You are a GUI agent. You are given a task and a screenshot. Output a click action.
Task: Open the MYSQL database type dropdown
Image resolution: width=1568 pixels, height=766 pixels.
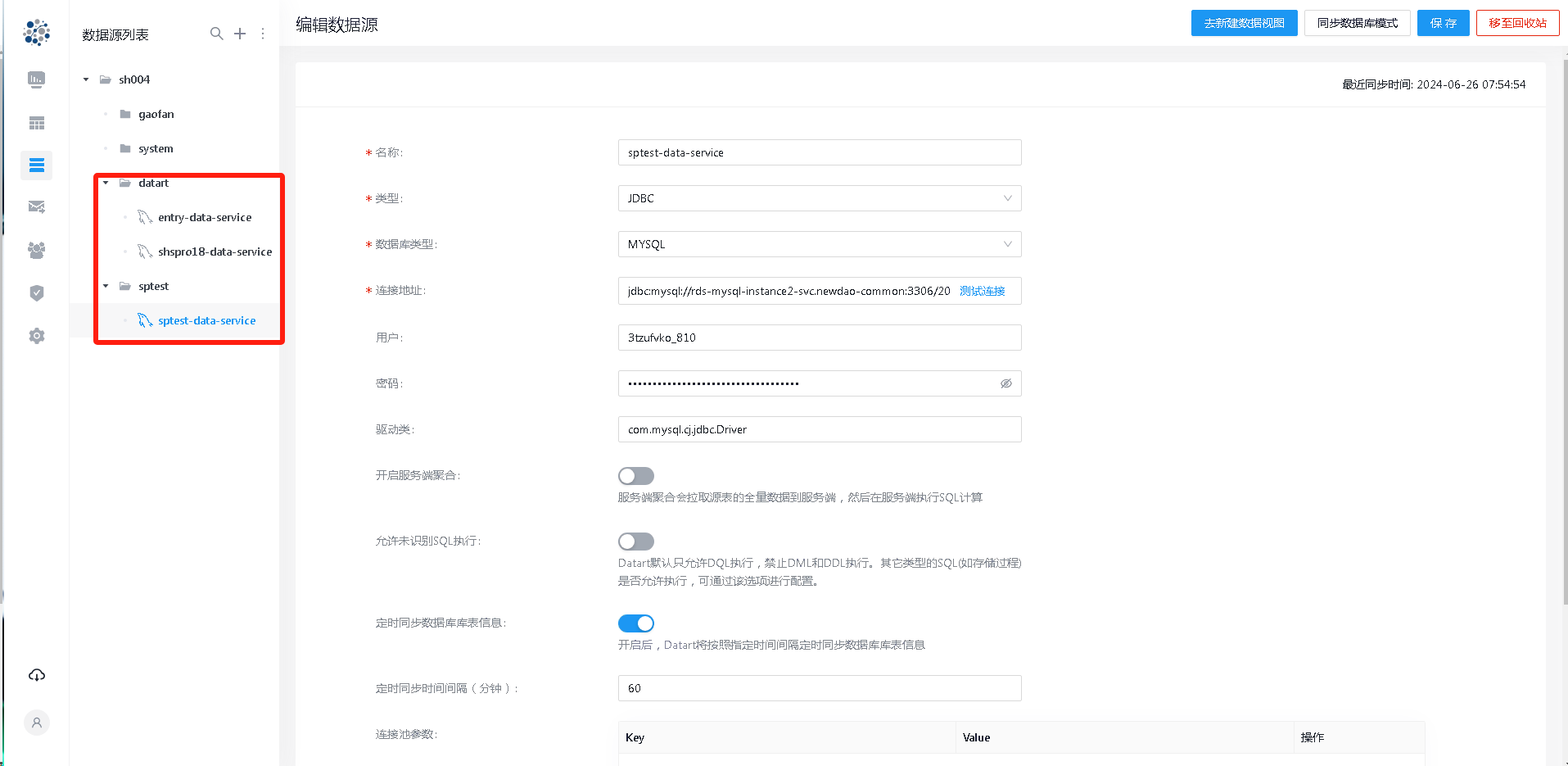pos(820,244)
